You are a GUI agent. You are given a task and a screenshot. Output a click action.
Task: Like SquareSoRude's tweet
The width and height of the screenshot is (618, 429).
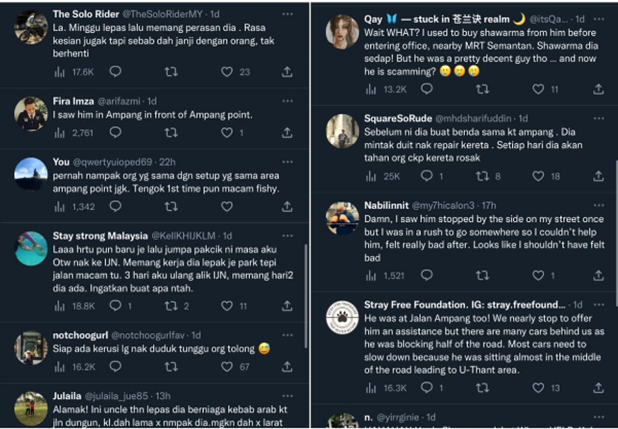point(539,176)
